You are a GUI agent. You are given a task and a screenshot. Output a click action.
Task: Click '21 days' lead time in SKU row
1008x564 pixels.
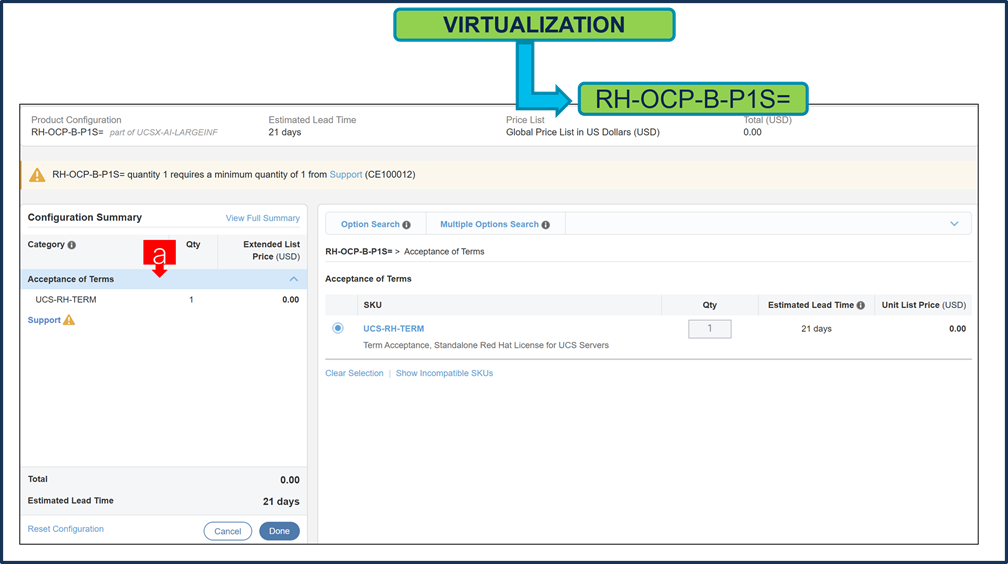point(816,329)
